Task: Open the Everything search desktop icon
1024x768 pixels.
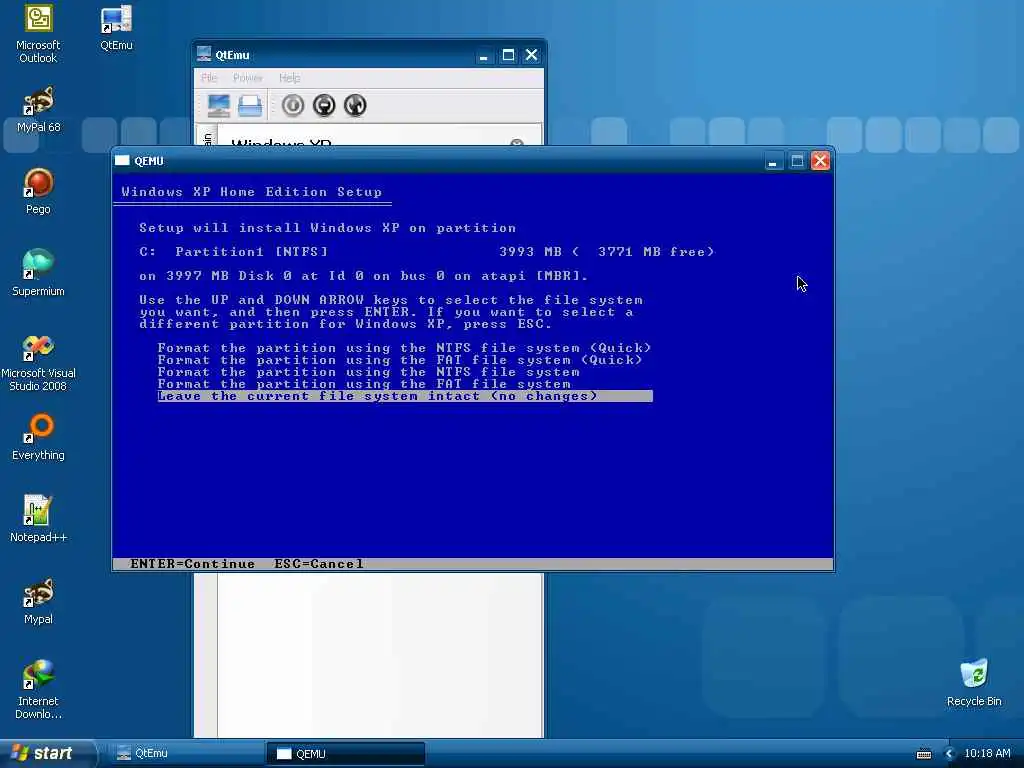Action: (38, 438)
